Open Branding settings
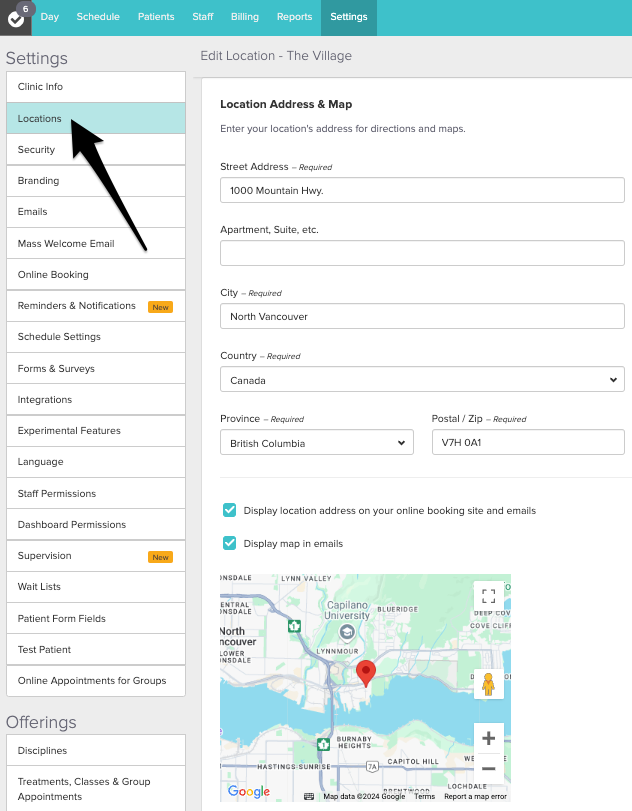The height and width of the screenshot is (811, 632). (96, 181)
